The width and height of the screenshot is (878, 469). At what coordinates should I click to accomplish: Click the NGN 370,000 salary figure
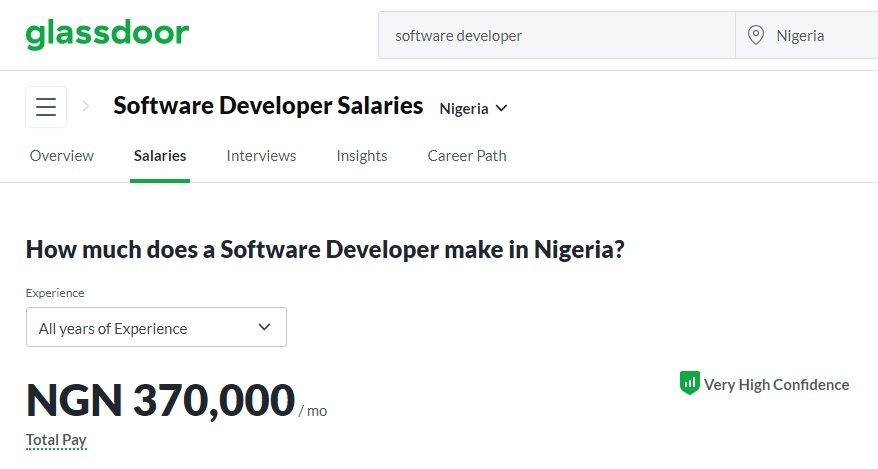coord(160,400)
